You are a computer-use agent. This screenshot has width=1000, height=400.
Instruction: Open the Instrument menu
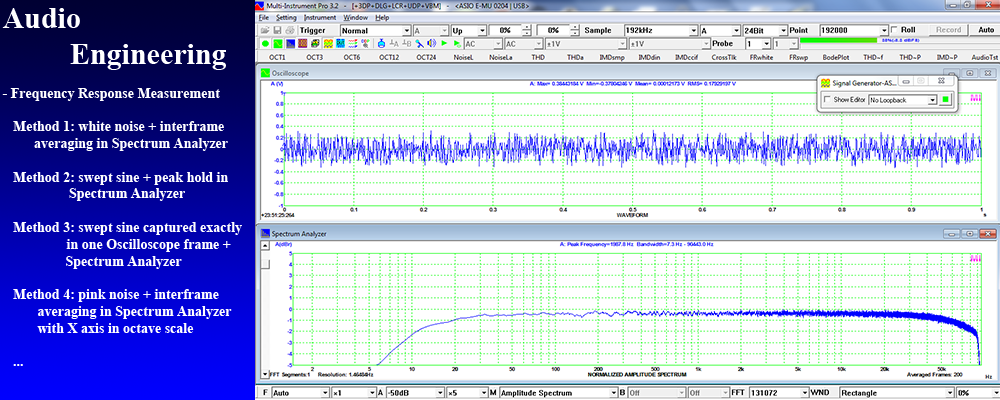[320, 17]
